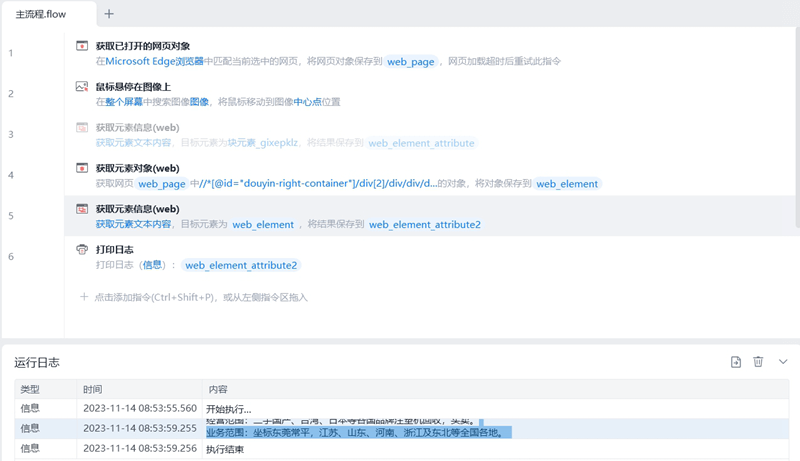Collapse the 运行日志 panel chevron
The height and width of the screenshot is (461, 800).
(783, 362)
